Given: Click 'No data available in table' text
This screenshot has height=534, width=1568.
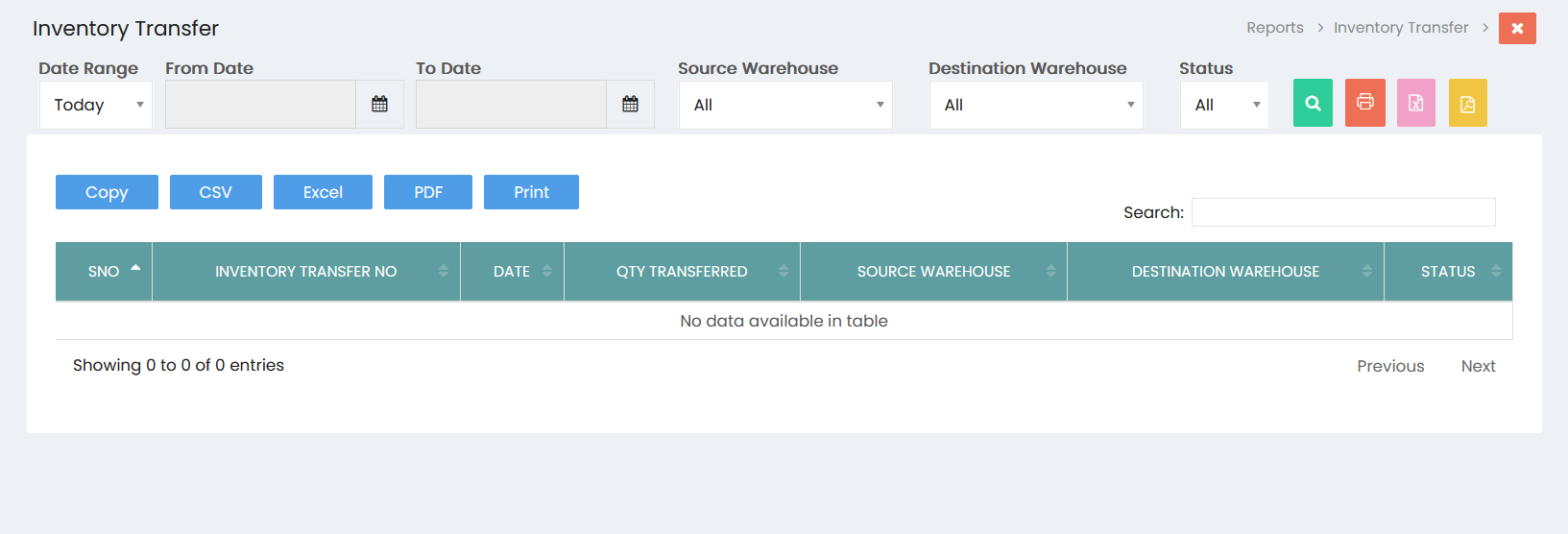Looking at the screenshot, I should coord(784,321).
